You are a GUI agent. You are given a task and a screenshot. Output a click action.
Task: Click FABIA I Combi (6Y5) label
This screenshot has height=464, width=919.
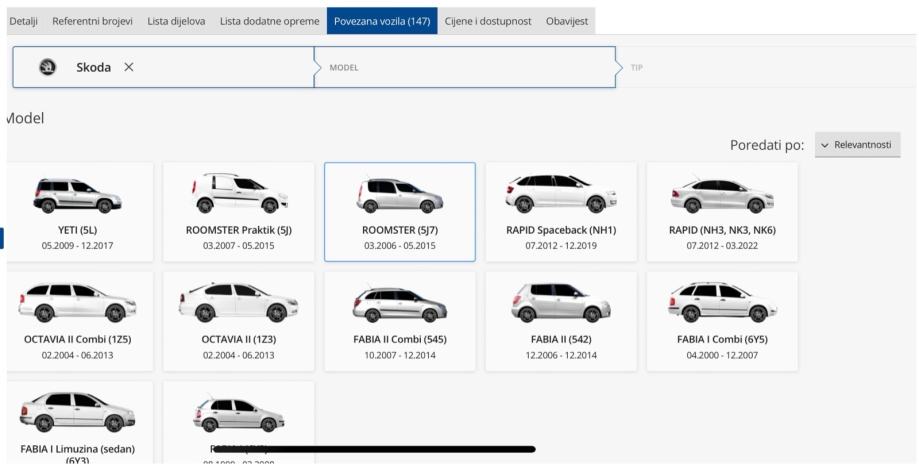[722, 339]
